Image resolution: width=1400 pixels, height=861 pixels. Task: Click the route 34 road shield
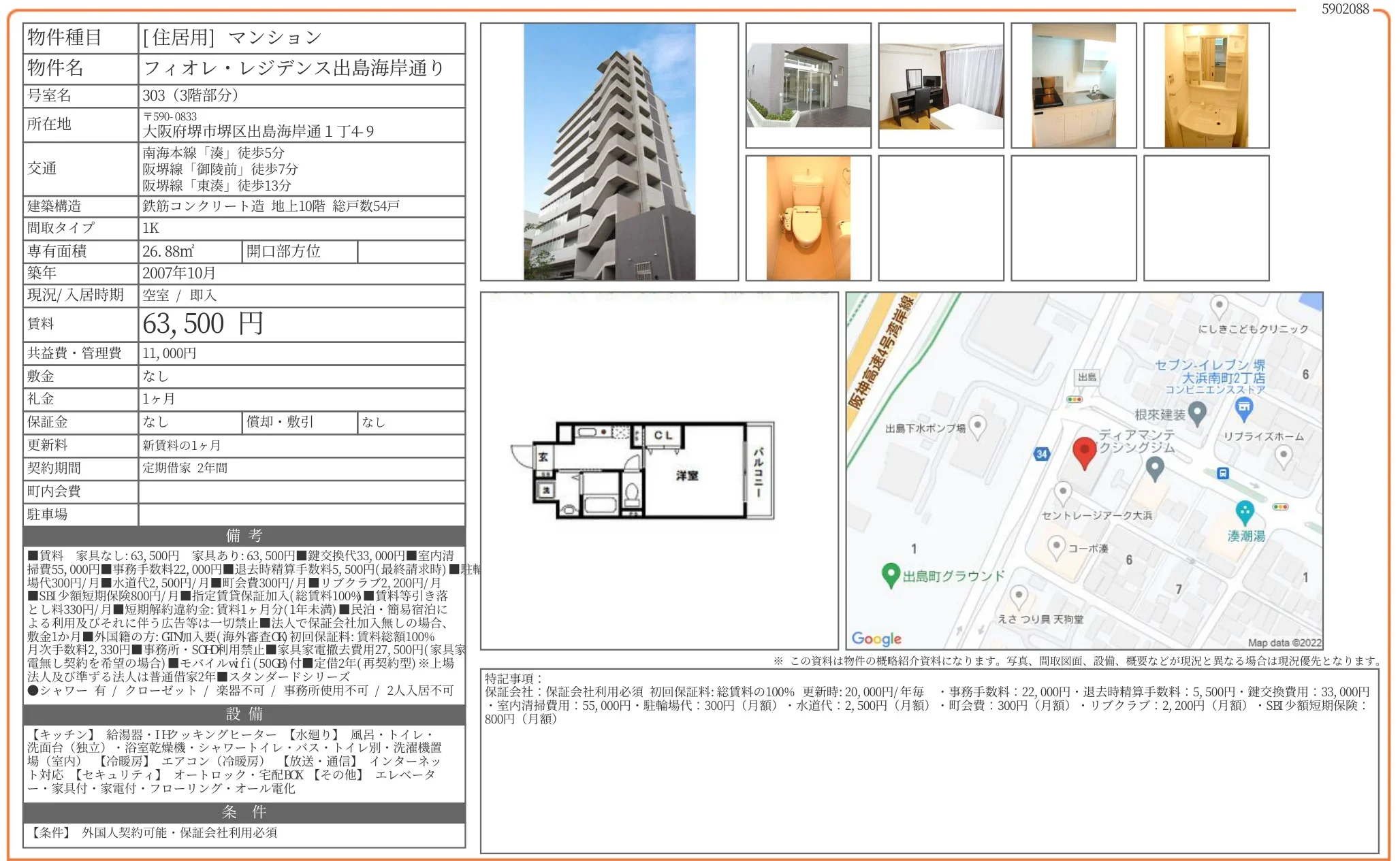(1041, 454)
